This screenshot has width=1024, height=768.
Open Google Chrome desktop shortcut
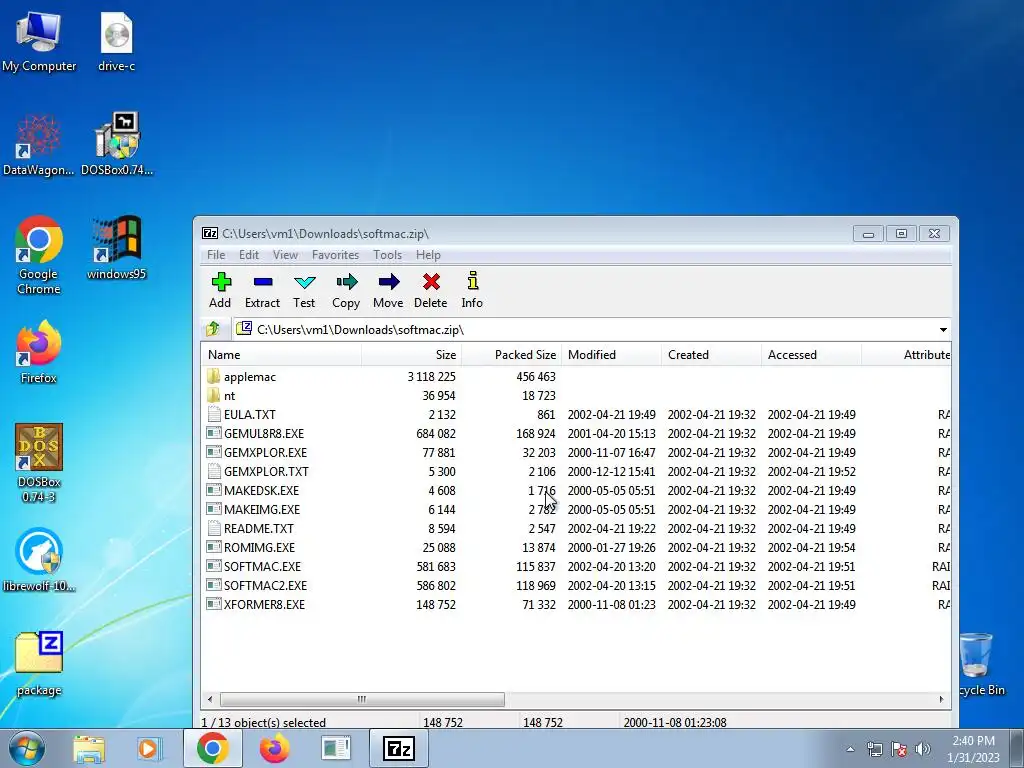39,255
